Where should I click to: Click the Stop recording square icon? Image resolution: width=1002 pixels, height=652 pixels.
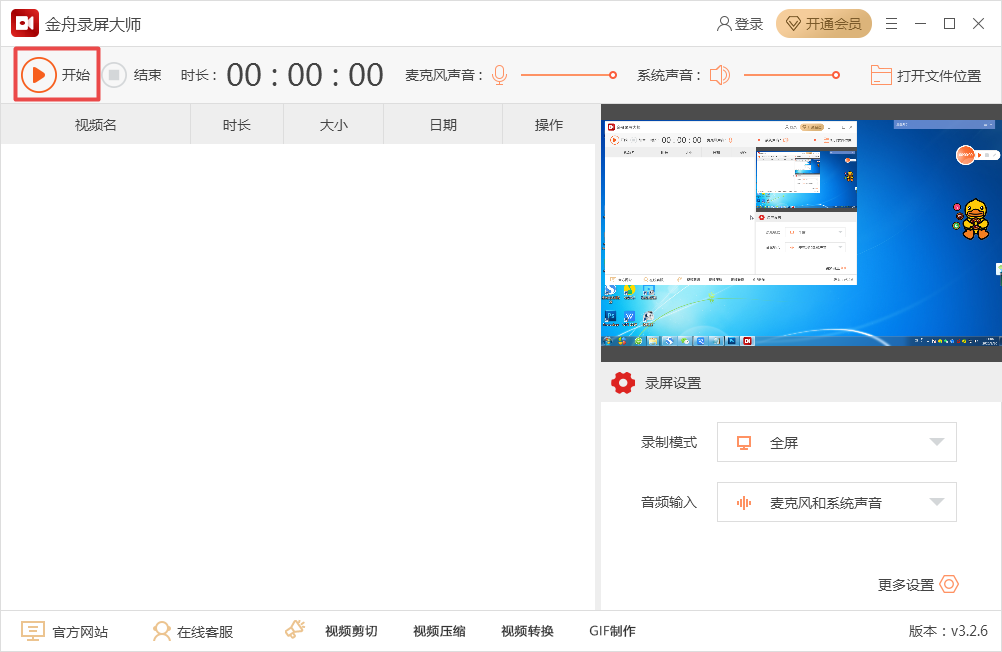pos(115,75)
